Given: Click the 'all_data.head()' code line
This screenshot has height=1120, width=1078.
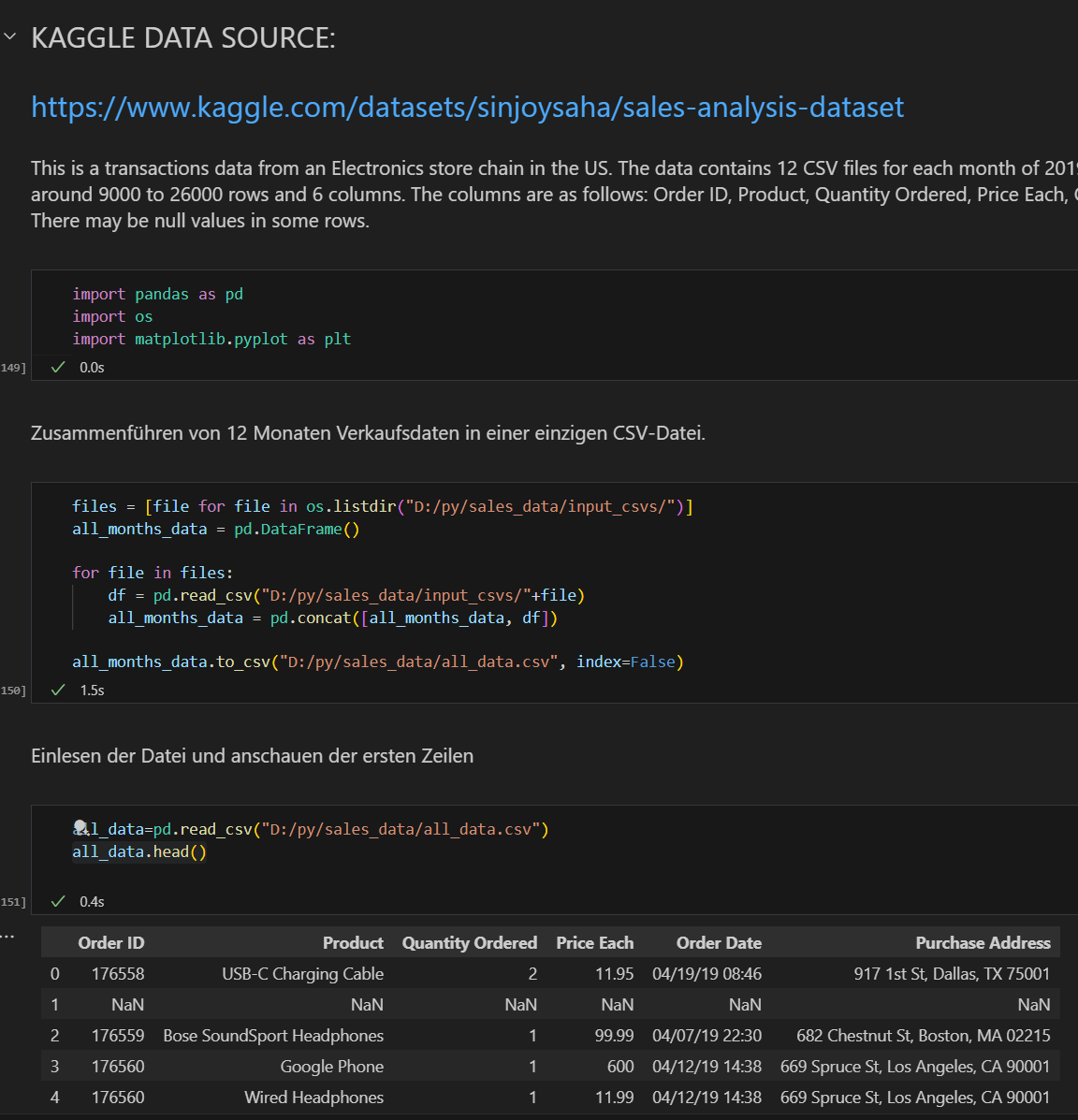Looking at the screenshot, I should [139, 852].
